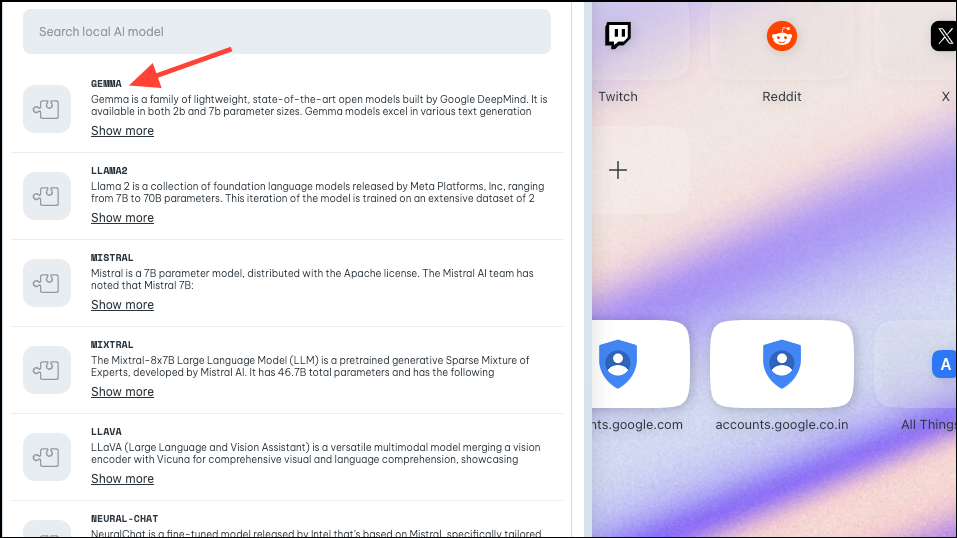Image resolution: width=957 pixels, height=538 pixels.
Task: Click the Mistral model puzzle icon
Action: tap(47, 283)
